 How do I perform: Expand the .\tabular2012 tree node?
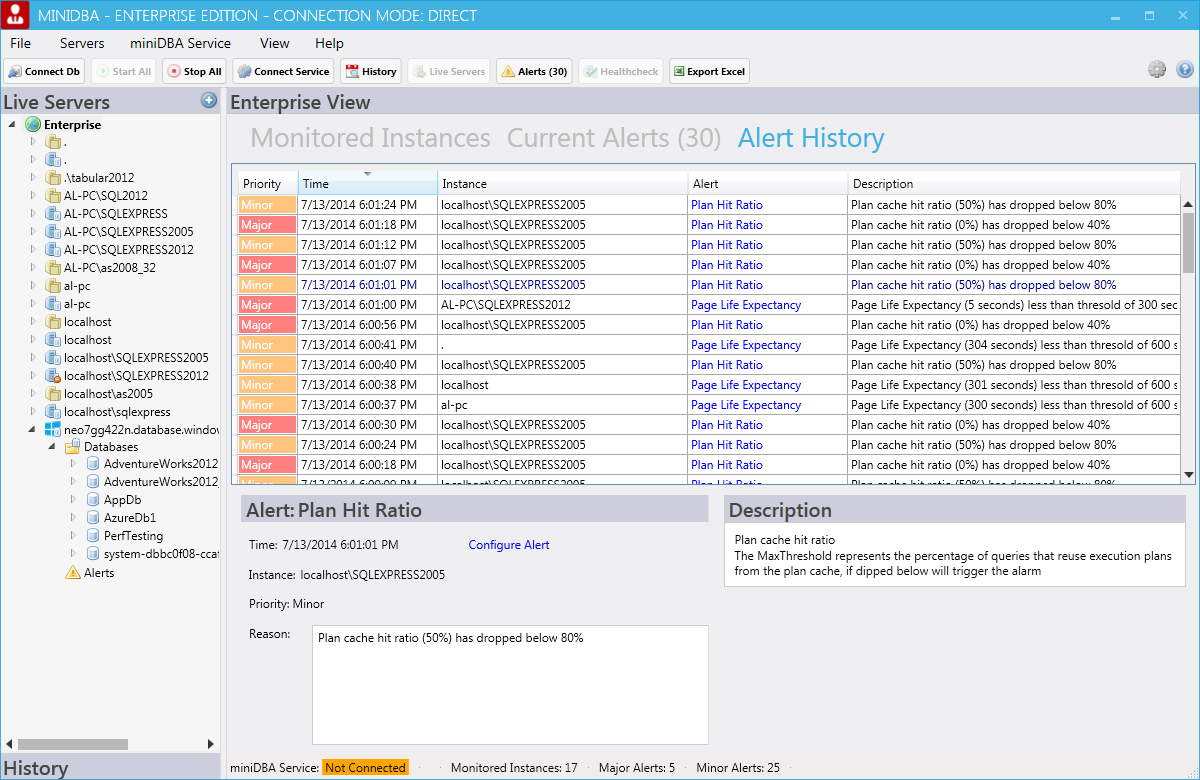[32, 178]
